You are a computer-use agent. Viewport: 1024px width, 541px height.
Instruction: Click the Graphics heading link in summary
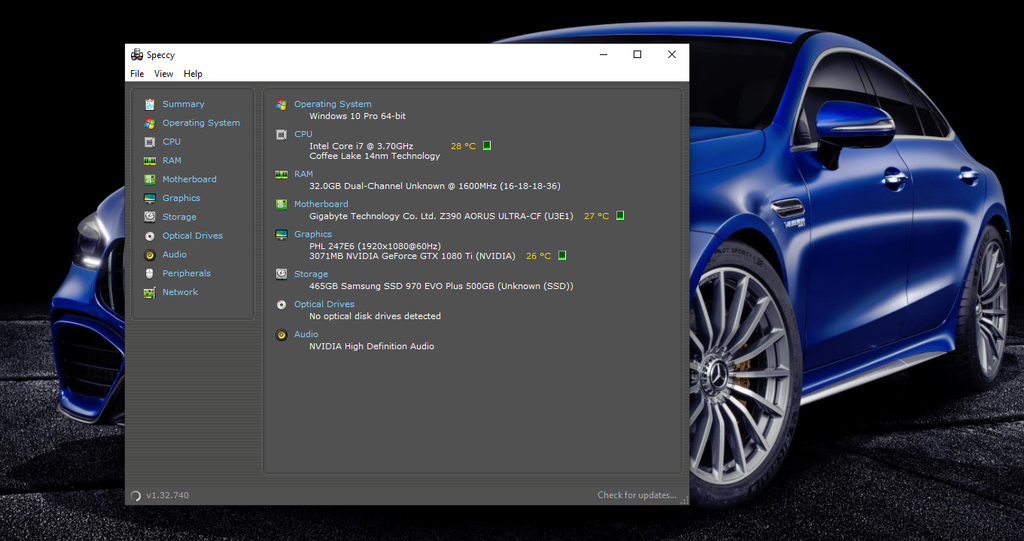tap(313, 234)
